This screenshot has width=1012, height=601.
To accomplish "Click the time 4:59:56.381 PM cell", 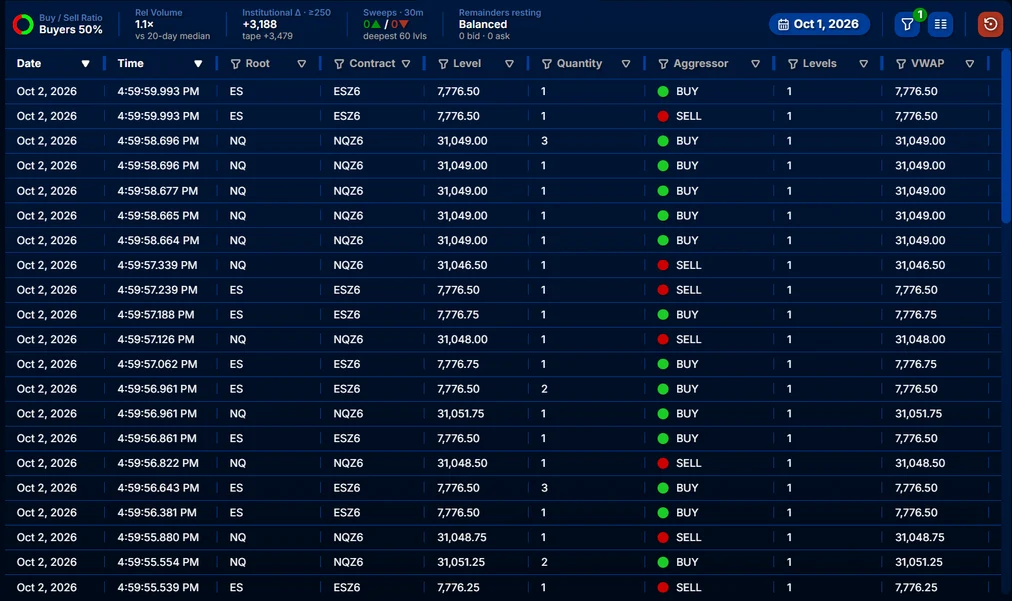I will click(157, 513).
